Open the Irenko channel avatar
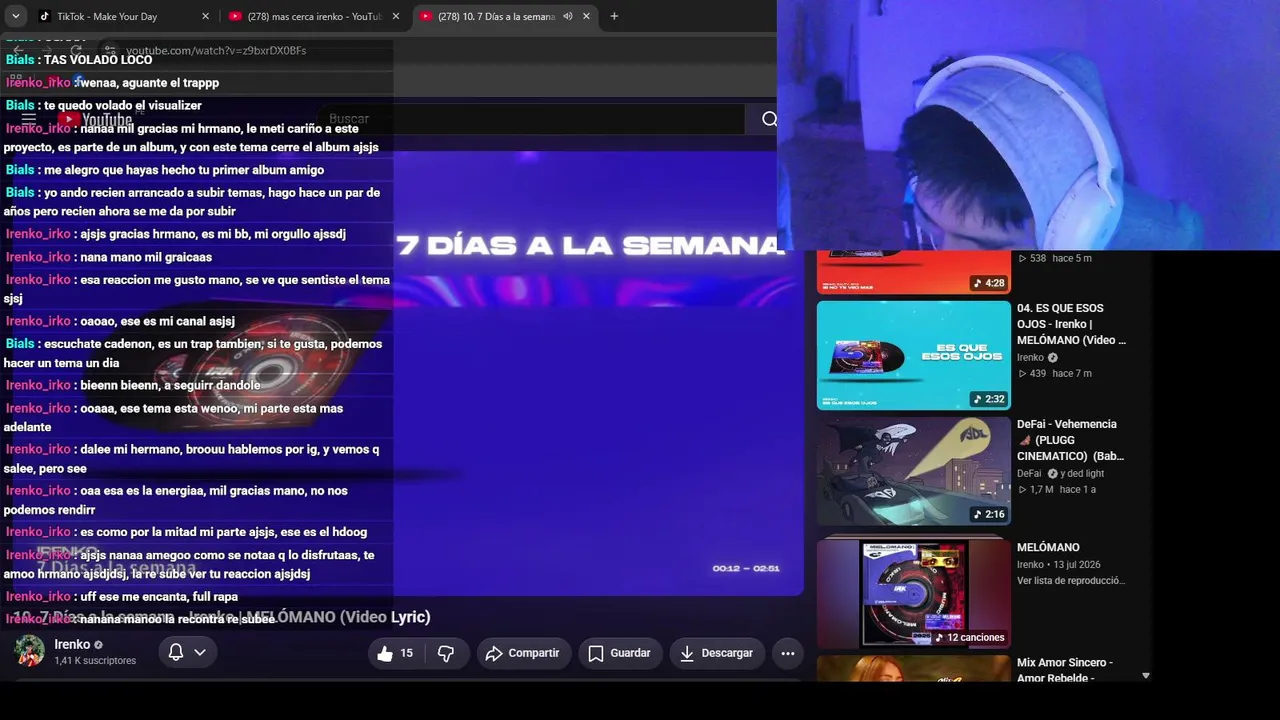The width and height of the screenshot is (1280, 720). [x=29, y=651]
